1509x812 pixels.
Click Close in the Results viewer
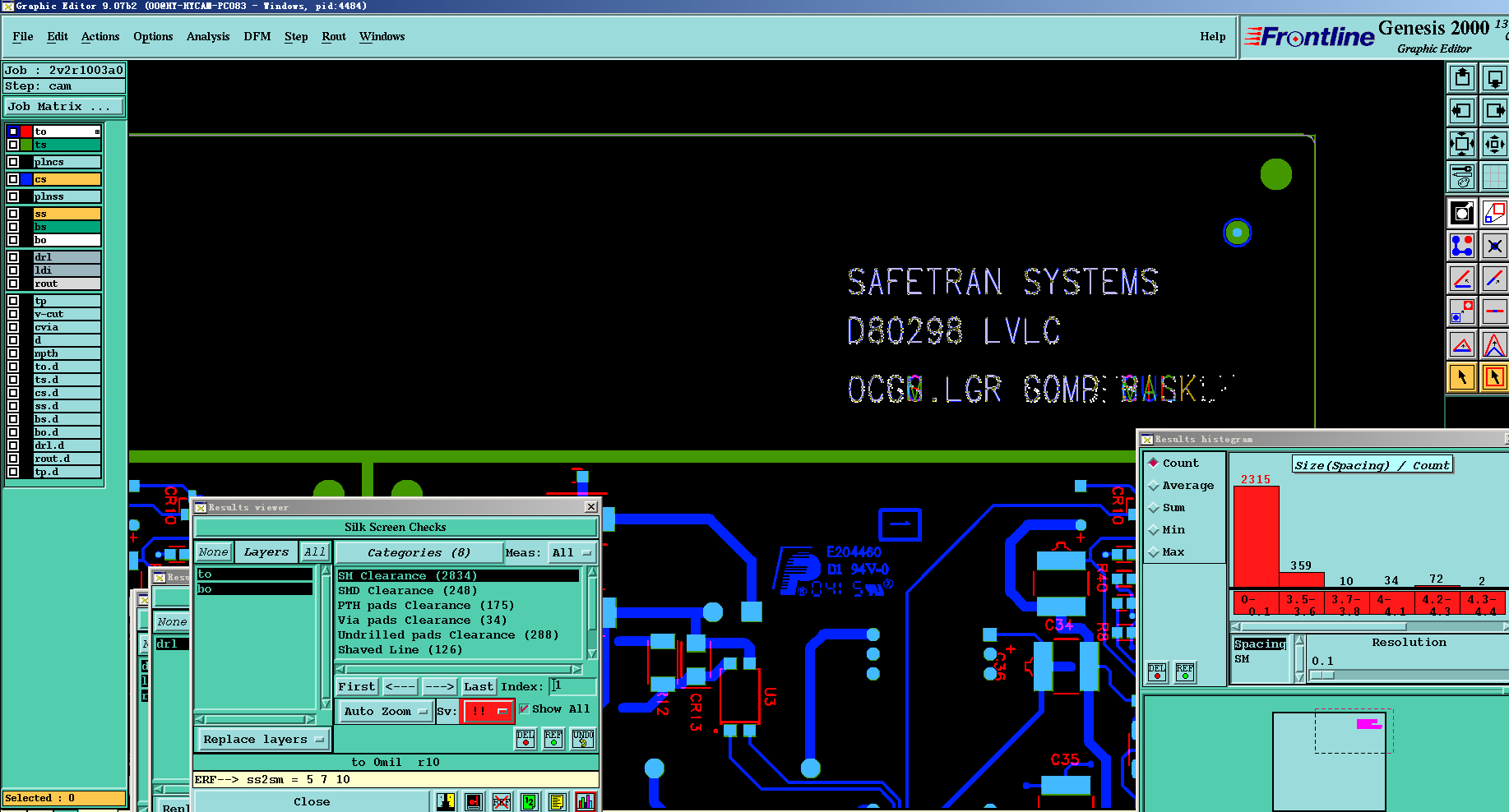[312, 801]
